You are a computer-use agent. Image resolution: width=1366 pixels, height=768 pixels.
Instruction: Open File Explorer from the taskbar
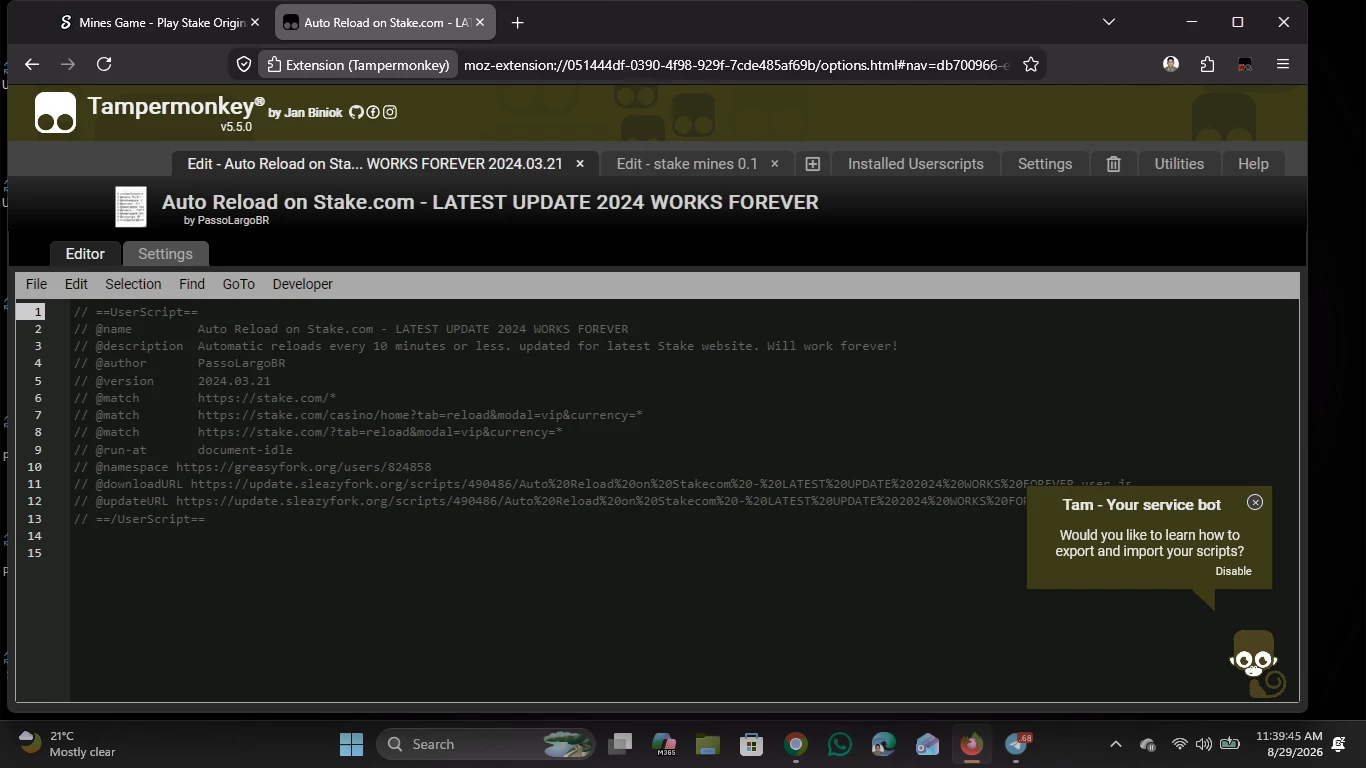[708, 744]
